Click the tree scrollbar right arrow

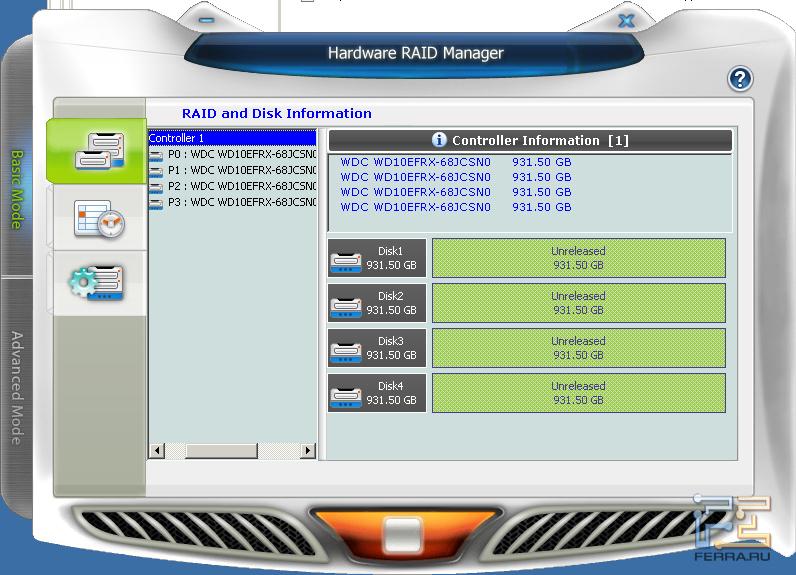tap(308, 450)
